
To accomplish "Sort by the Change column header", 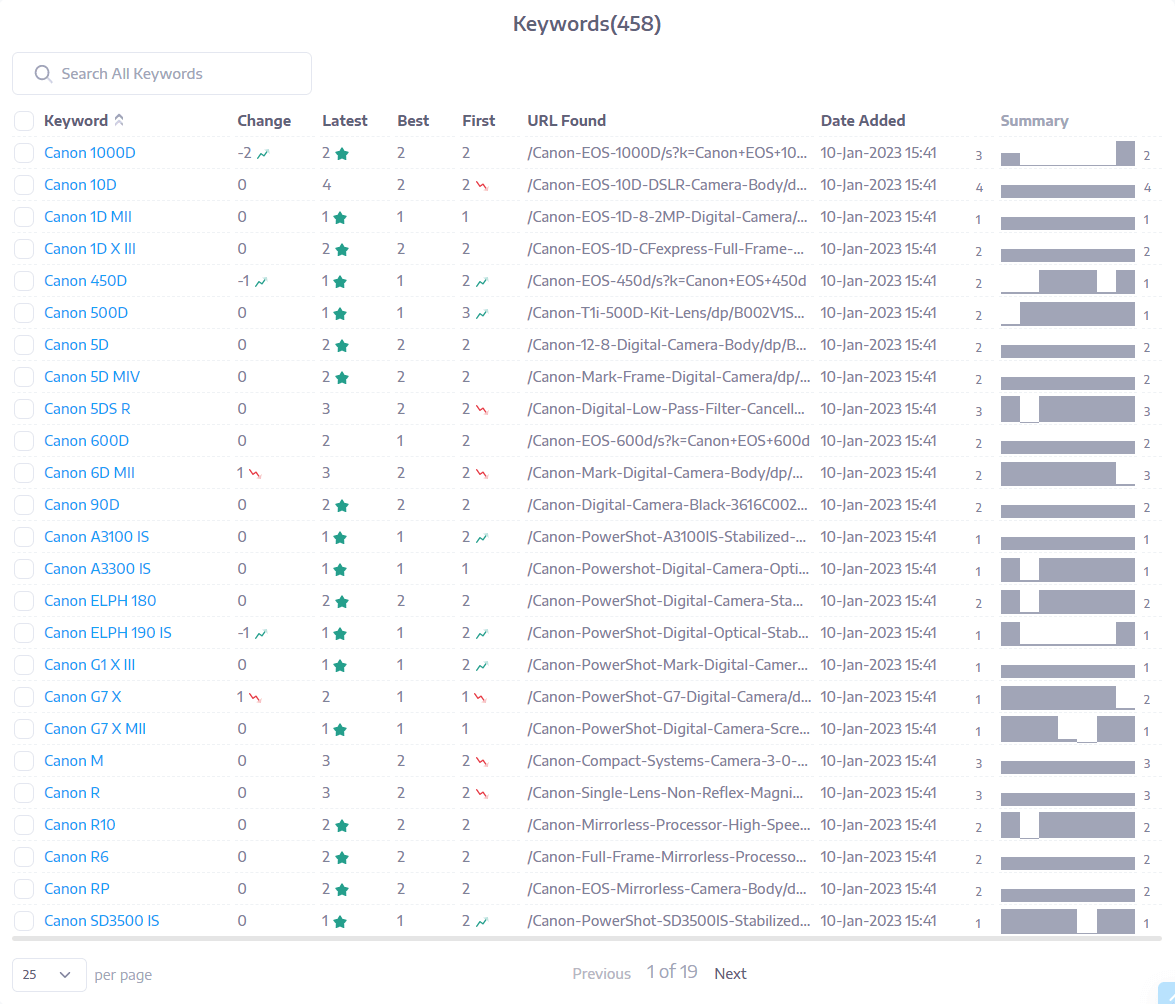I will (264, 121).
